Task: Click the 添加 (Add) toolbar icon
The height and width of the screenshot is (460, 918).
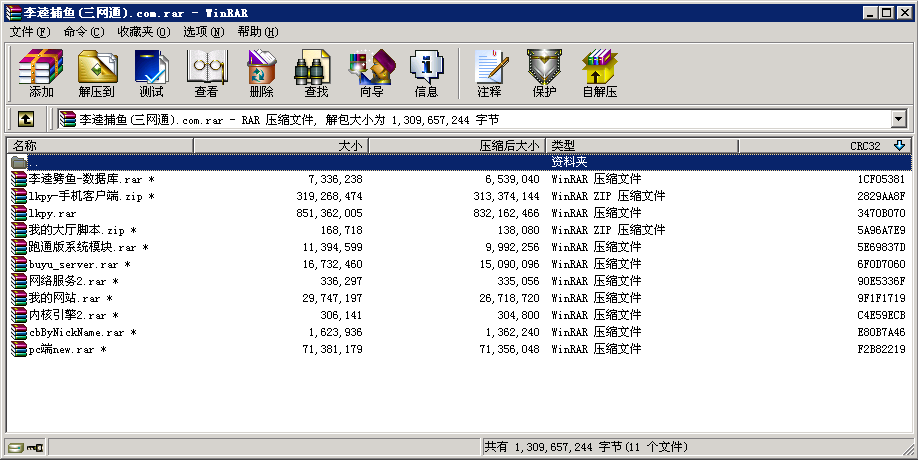Action: 41,74
